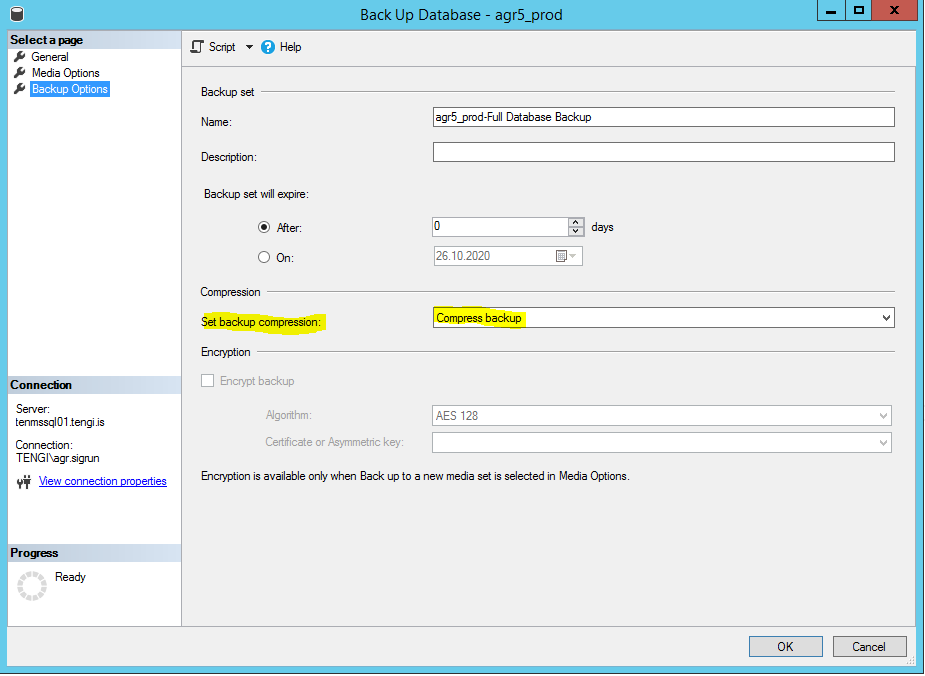This screenshot has width=925, height=676.
Task: Minimize the Back Up Database window
Action: [831, 11]
